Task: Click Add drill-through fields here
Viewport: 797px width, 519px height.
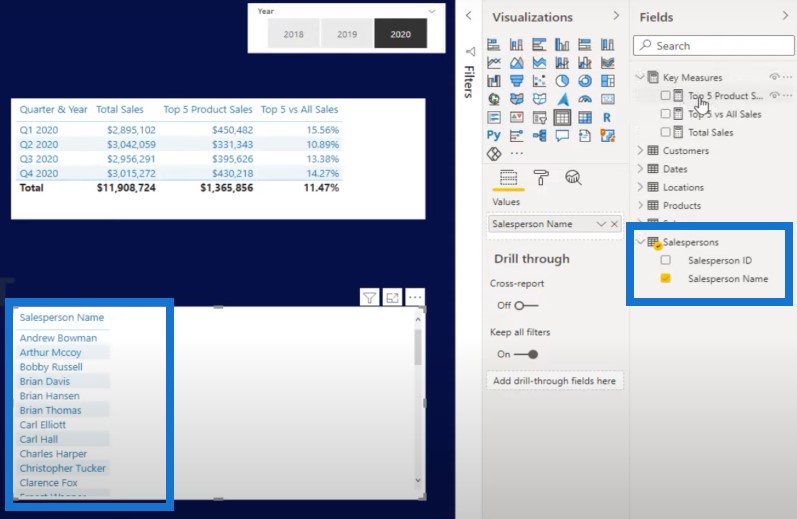Action: click(555, 381)
